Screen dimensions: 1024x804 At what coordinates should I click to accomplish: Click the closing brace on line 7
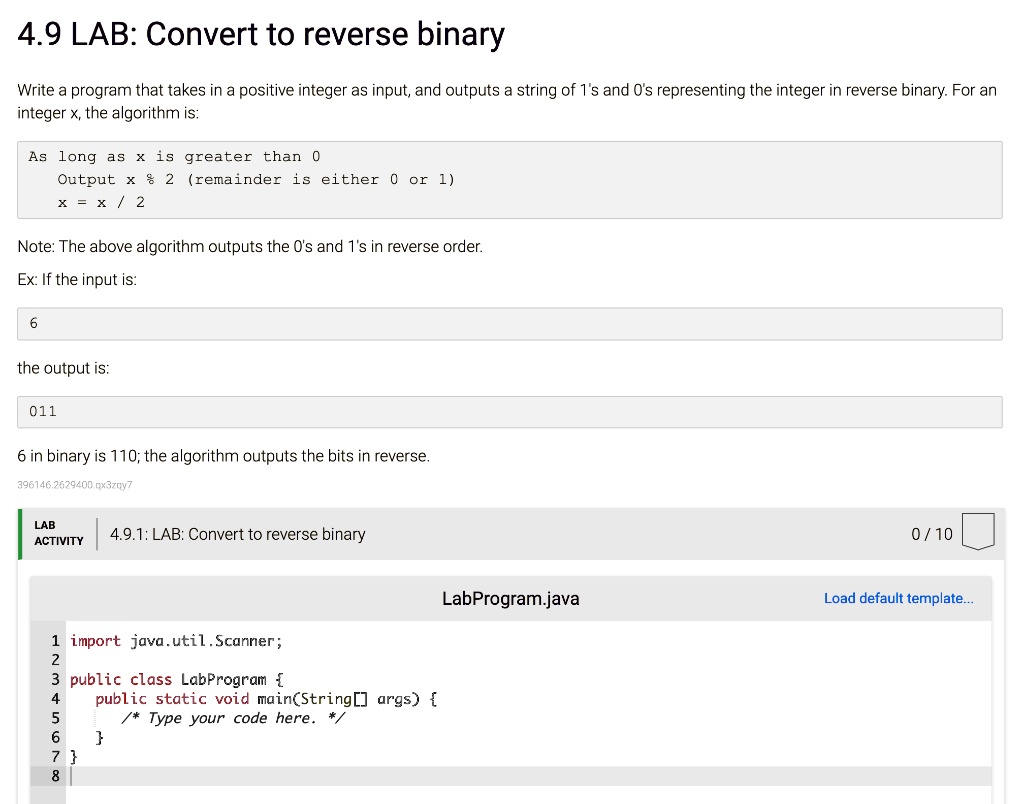coord(74,756)
